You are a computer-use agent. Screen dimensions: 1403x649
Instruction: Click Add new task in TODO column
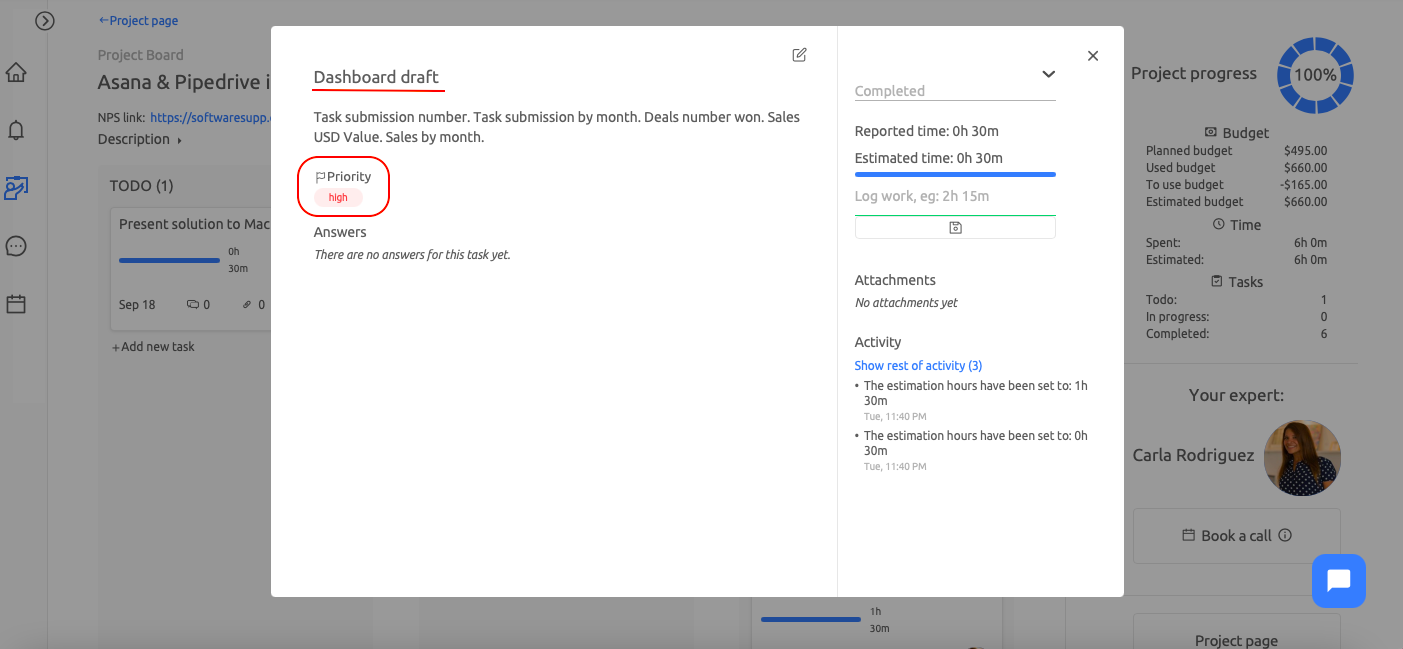click(x=153, y=347)
